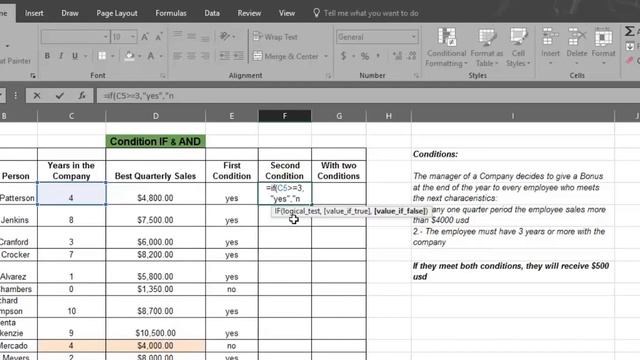Toggle Wrap Text
Image resolution: width=640 pixels, height=360 pixels.
[276, 37]
